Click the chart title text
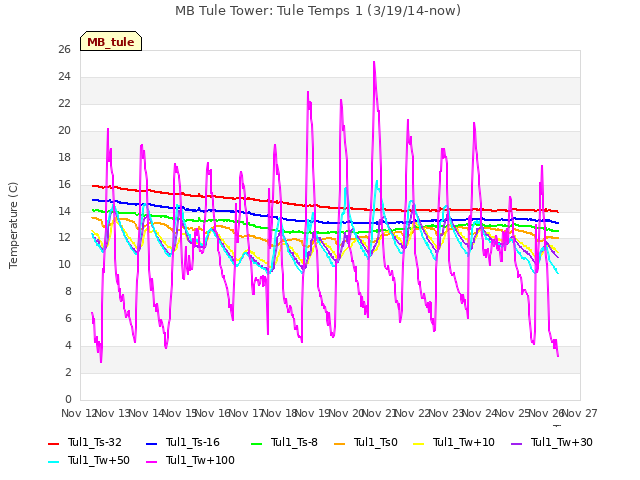640x480 pixels. (x=318, y=11)
